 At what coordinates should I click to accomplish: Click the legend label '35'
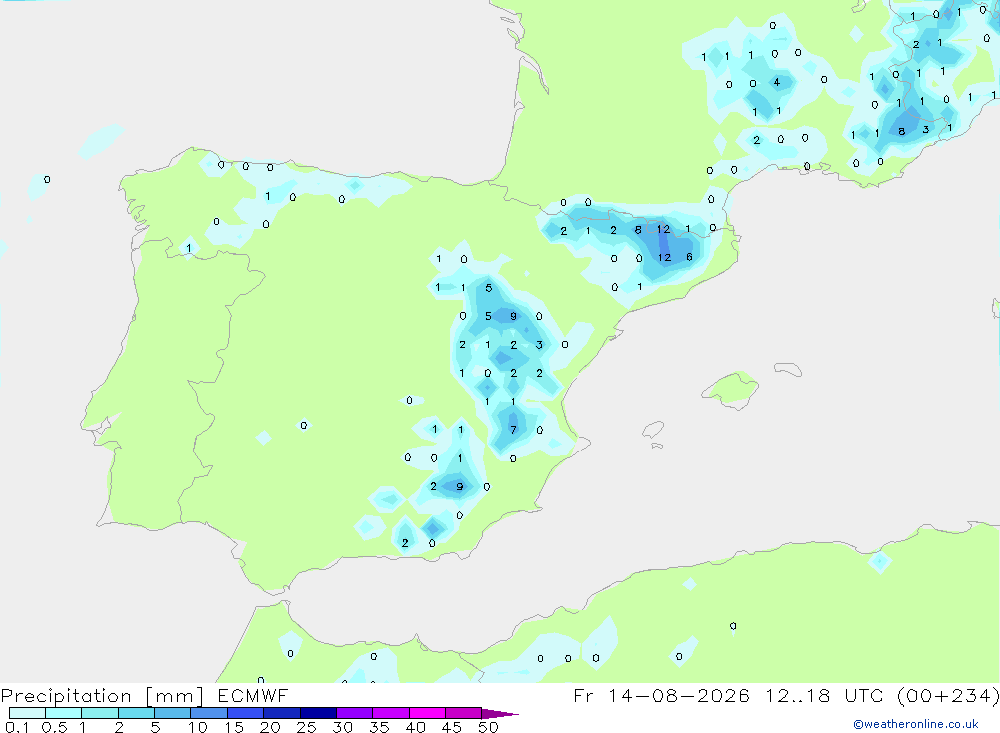click(x=379, y=727)
